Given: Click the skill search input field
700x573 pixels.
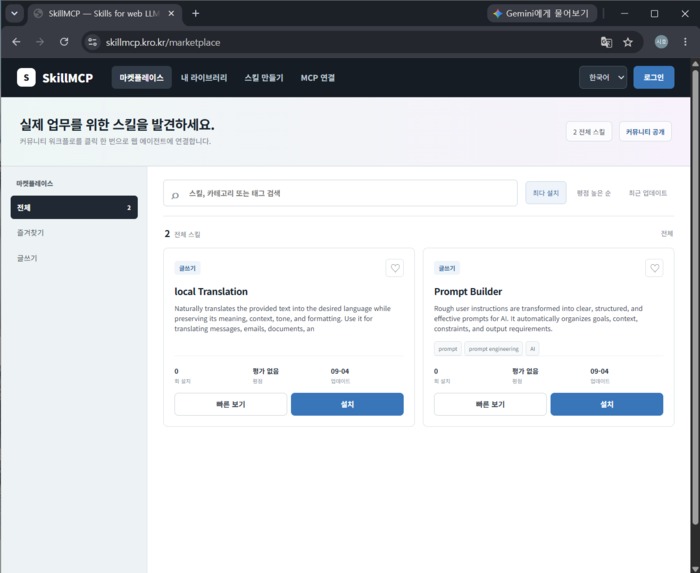Looking at the screenshot, I should click(x=340, y=193).
